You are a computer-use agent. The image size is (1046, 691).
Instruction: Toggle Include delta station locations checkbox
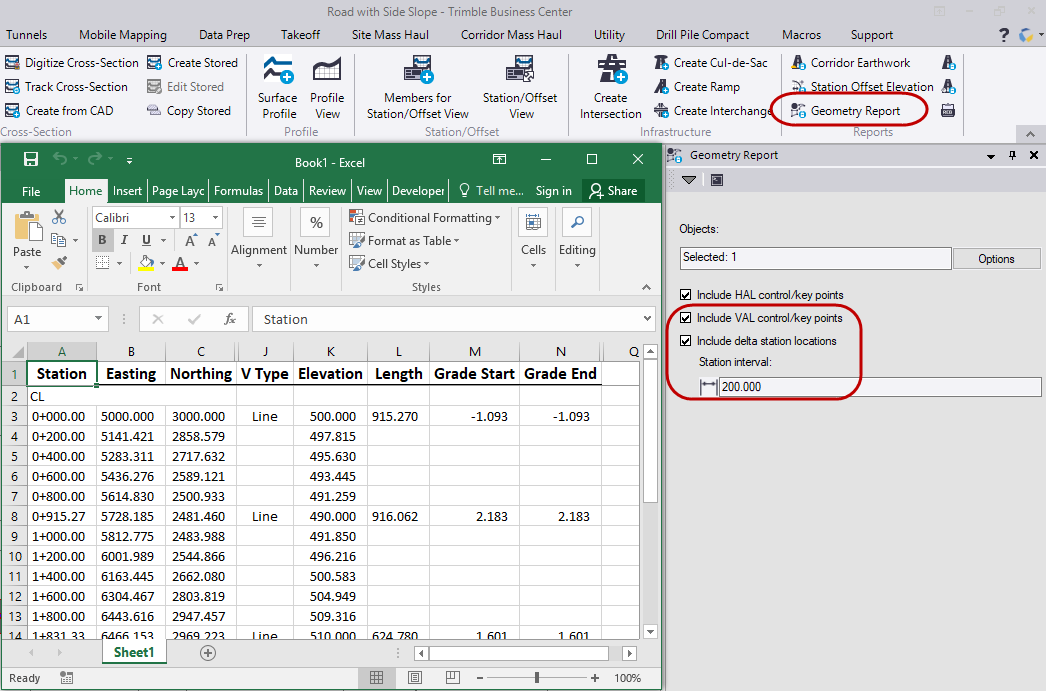[x=685, y=341]
